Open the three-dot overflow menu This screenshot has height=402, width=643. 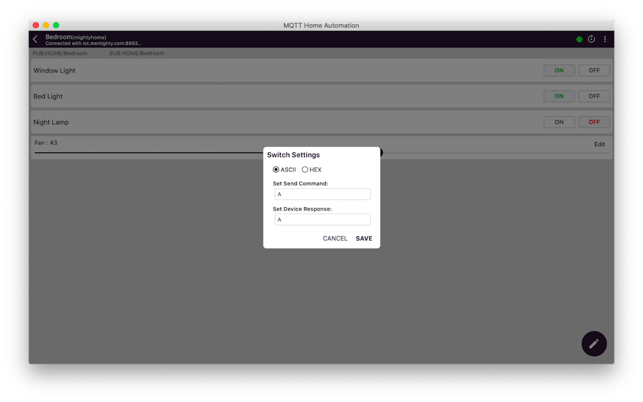click(605, 40)
